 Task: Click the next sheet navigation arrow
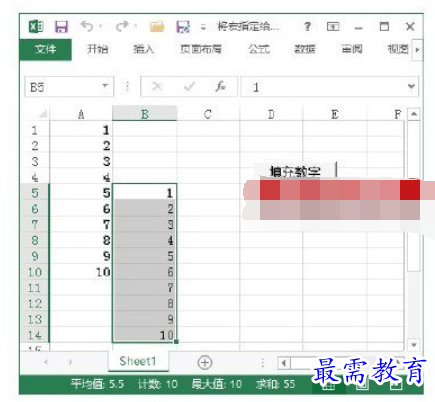click(x=70, y=362)
